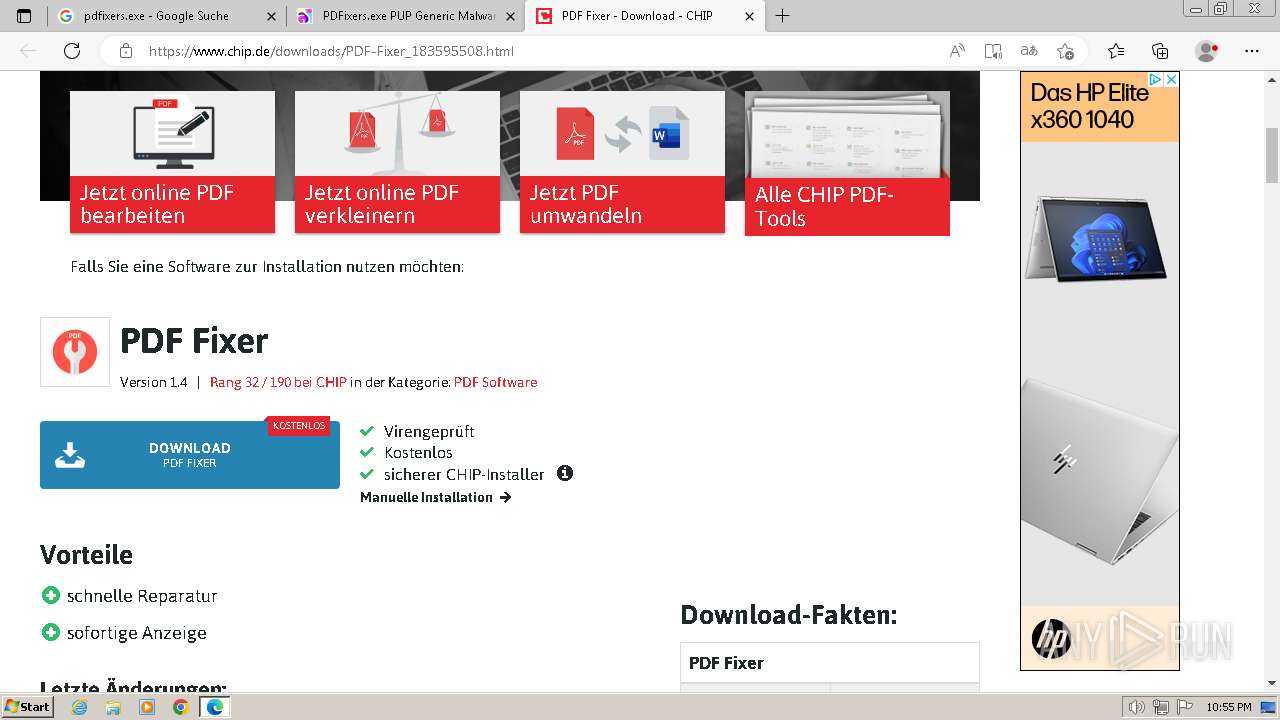1280x720 pixels.
Task: Open the Windows Start menu
Action: pyautogui.click(x=27, y=706)
